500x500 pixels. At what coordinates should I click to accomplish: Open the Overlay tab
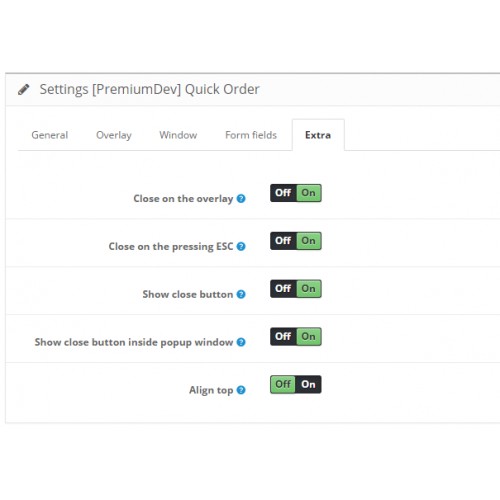(114, 135)
